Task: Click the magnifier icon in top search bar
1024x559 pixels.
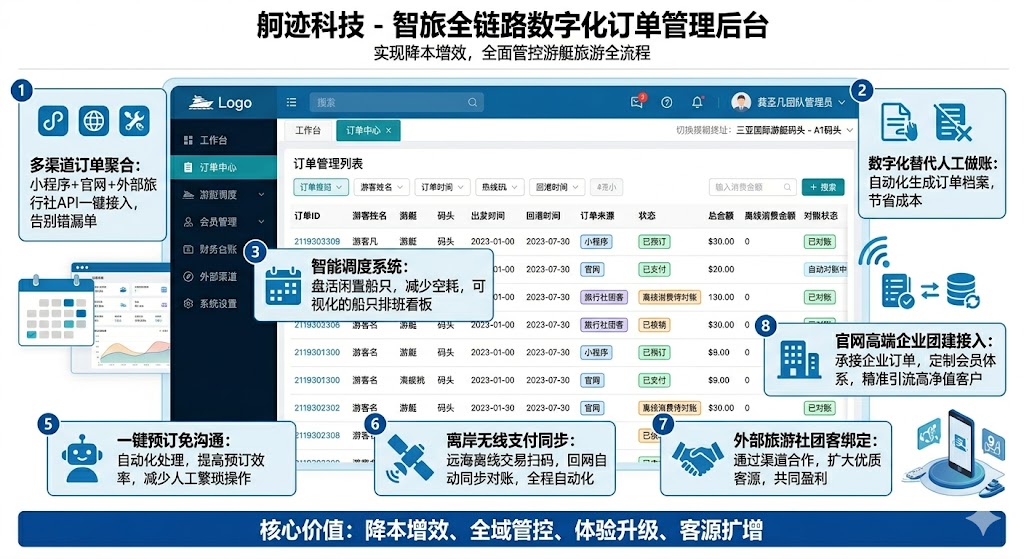Action: (472, 102)
